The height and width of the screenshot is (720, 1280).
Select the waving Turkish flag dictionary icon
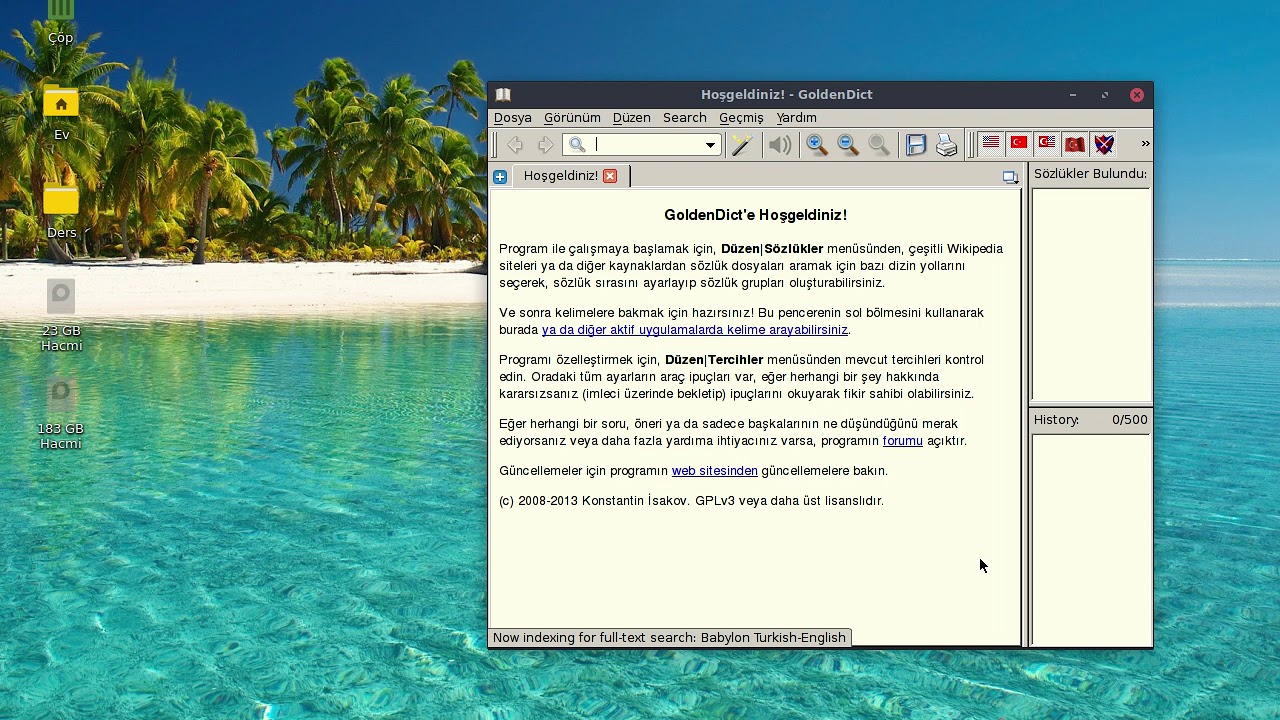1075,144
